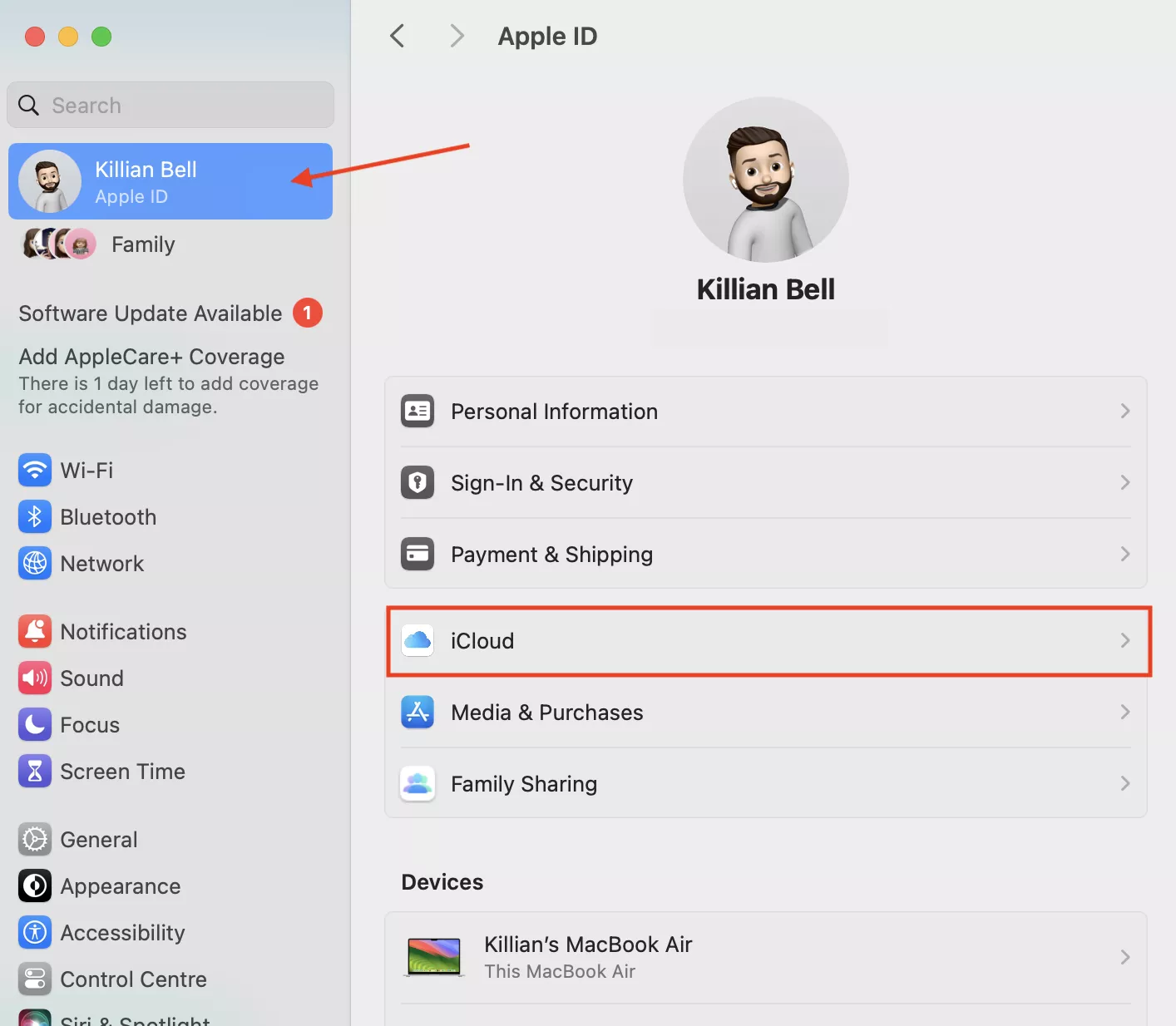Go back with the left arrow button
The image size is (1176, 1026).
398,37
